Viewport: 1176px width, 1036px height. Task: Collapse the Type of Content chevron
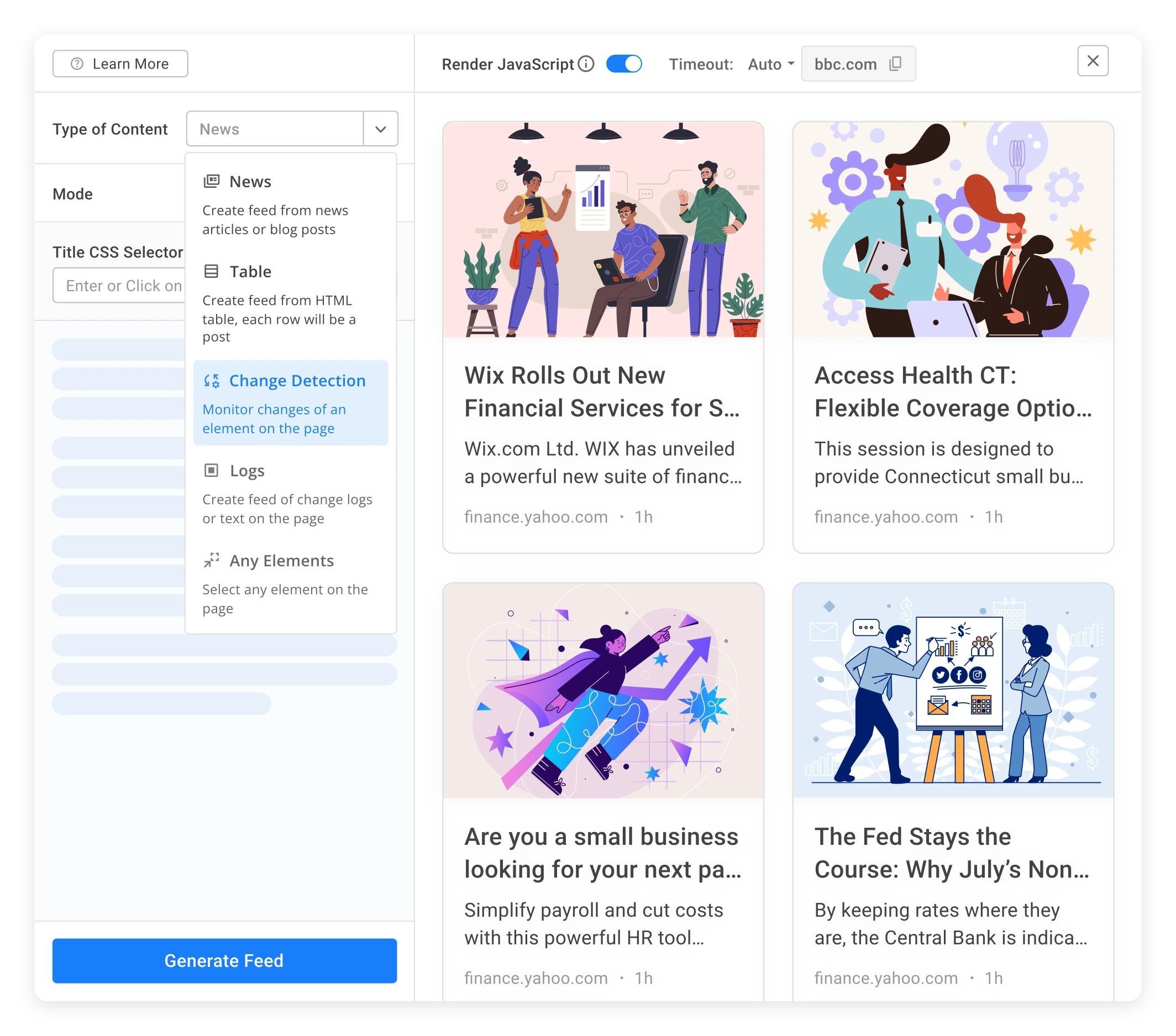[x=380, y=129]
